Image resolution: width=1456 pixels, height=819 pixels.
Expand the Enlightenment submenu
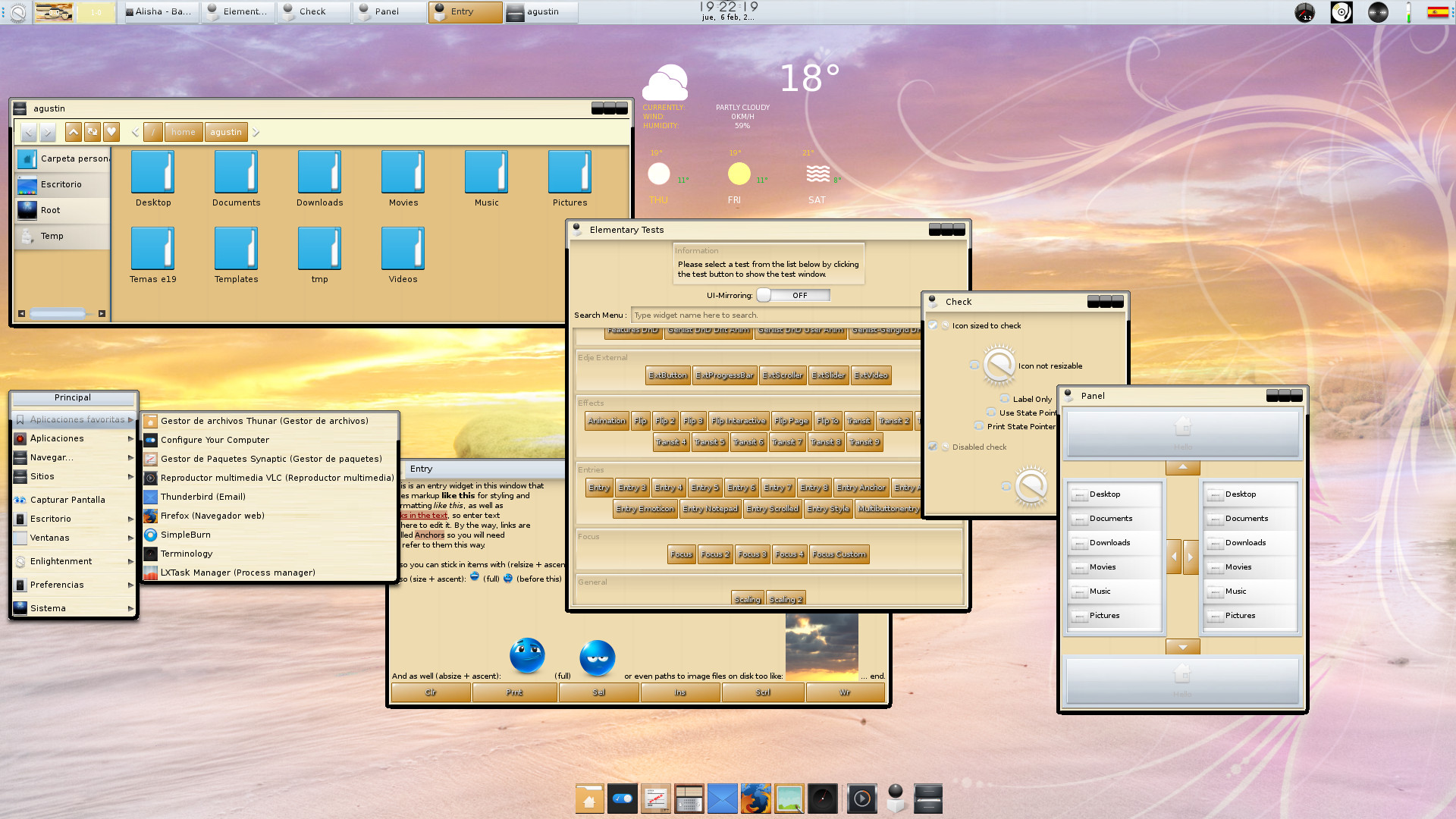pos(74,561)
